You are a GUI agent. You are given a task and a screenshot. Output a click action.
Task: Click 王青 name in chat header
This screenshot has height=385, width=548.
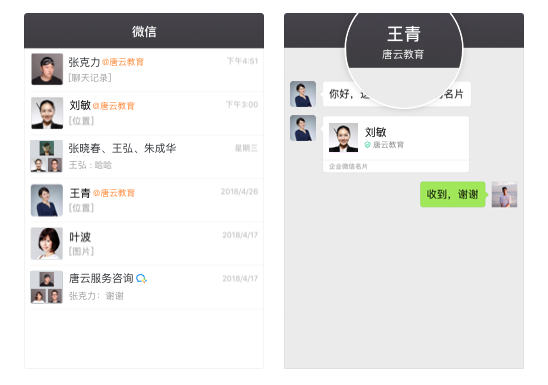pyautogui.click(x=404, y=34)
